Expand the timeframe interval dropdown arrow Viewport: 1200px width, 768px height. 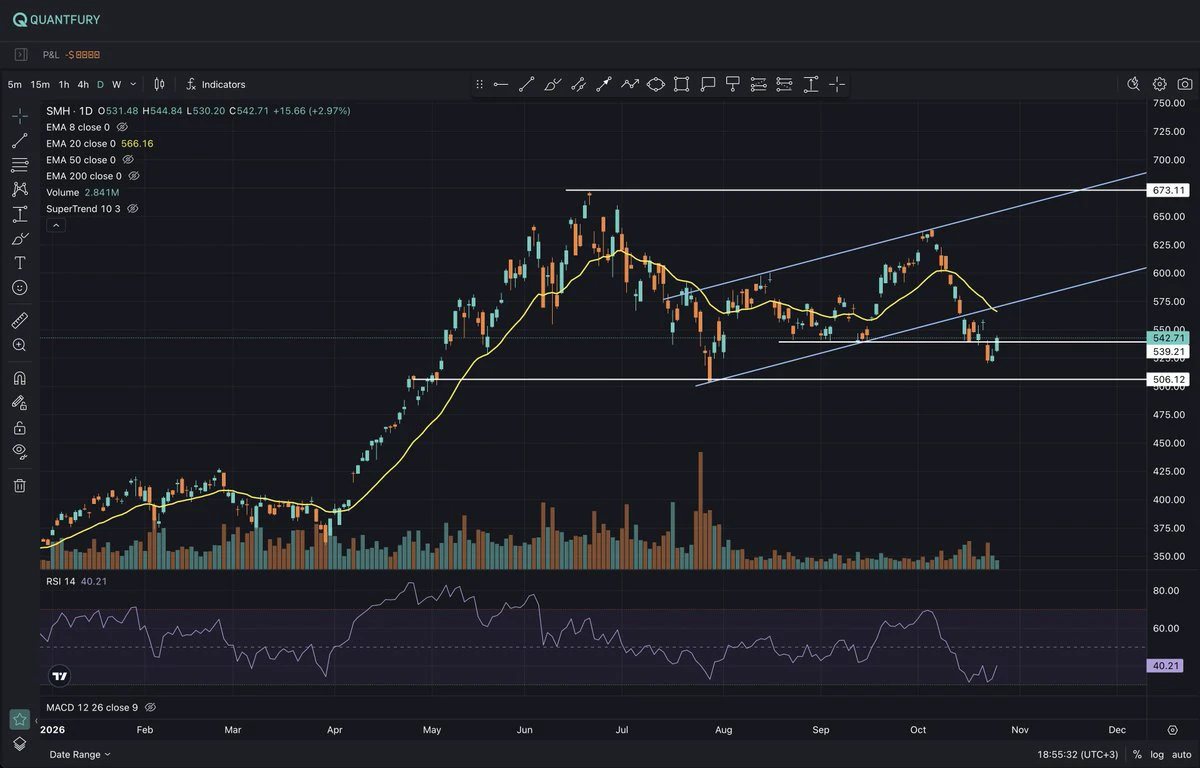tap(133, 84)
